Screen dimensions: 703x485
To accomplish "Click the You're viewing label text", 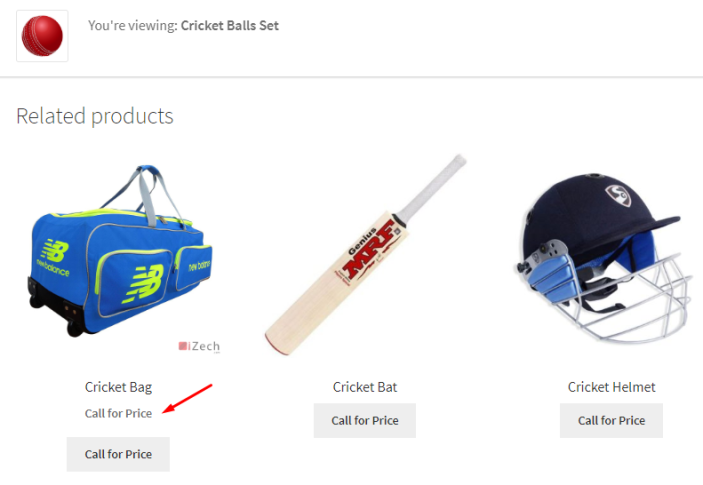I will click(133, 26).
